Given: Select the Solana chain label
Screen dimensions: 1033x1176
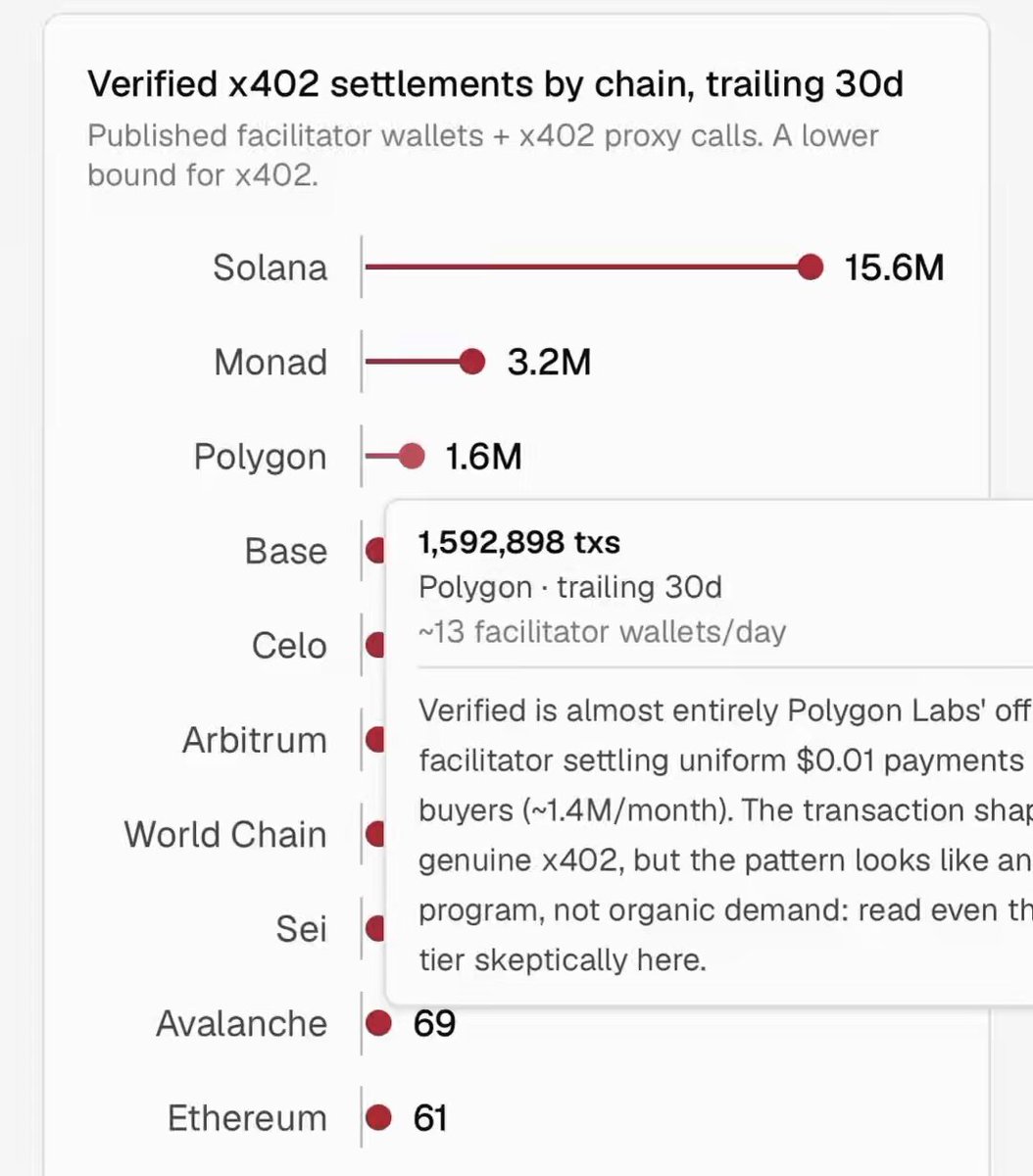Looking at the screenshot, I should tap(270, 268).
